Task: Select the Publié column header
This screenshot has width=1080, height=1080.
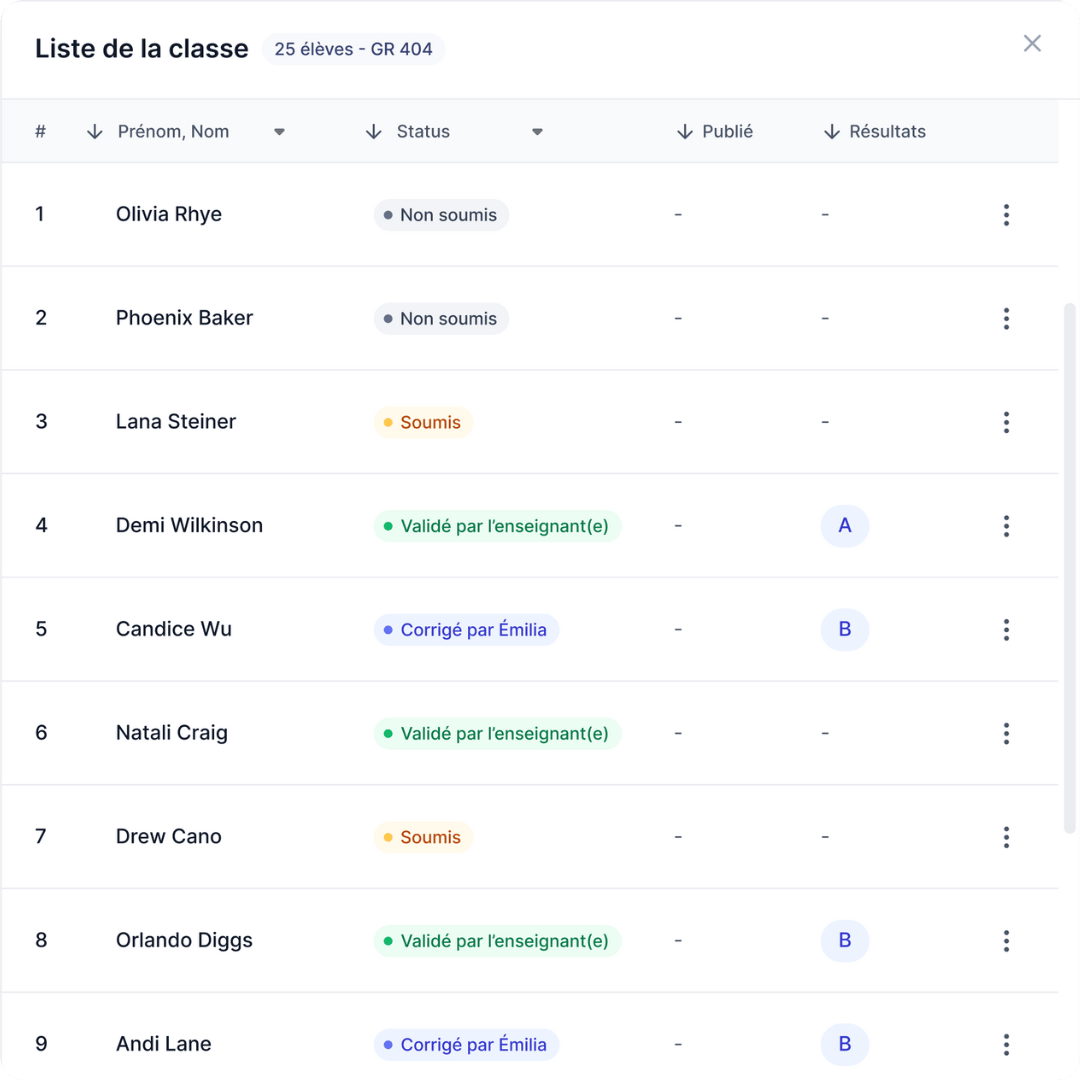Action: 727,132
